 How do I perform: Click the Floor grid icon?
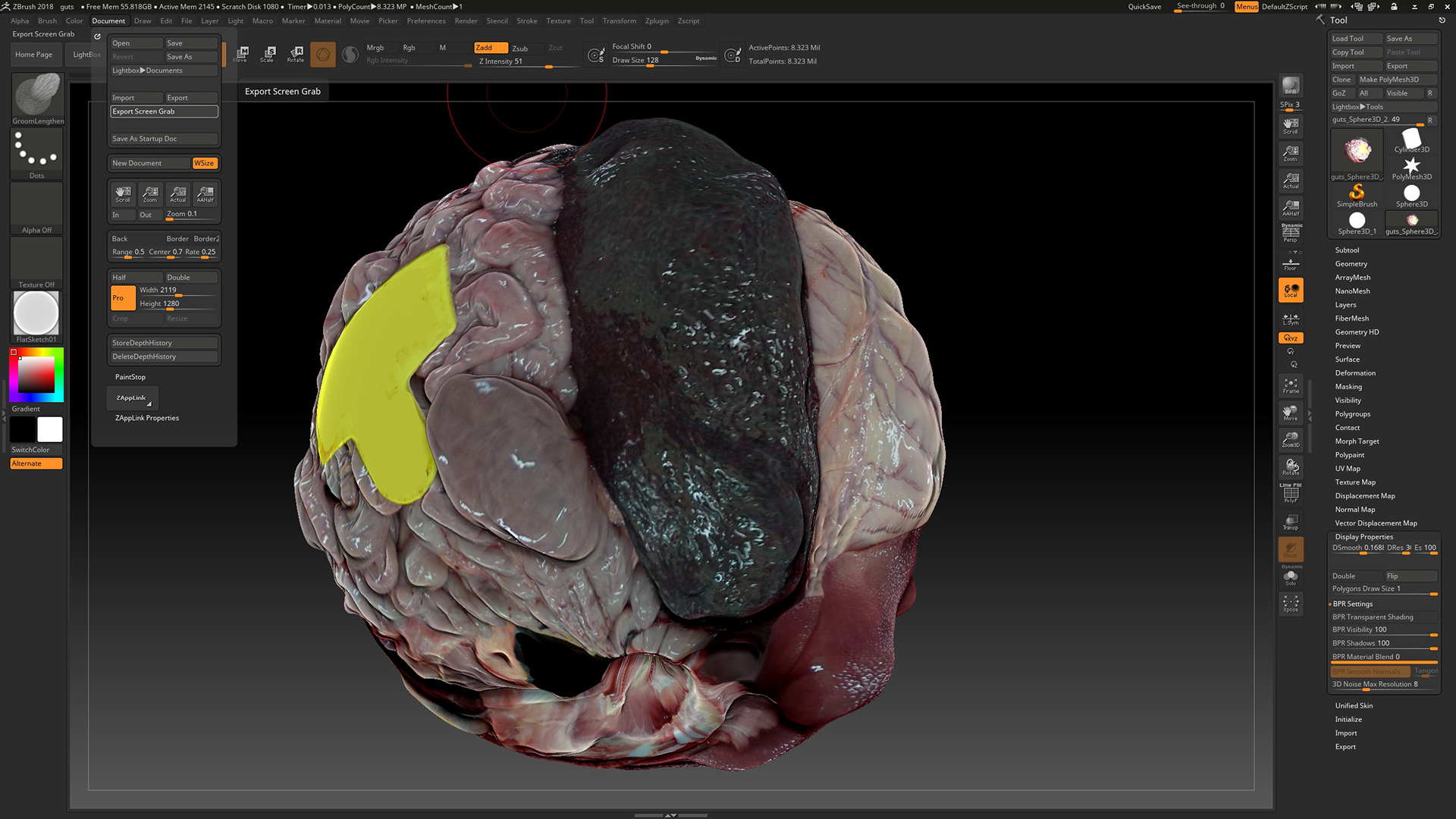1291,264
